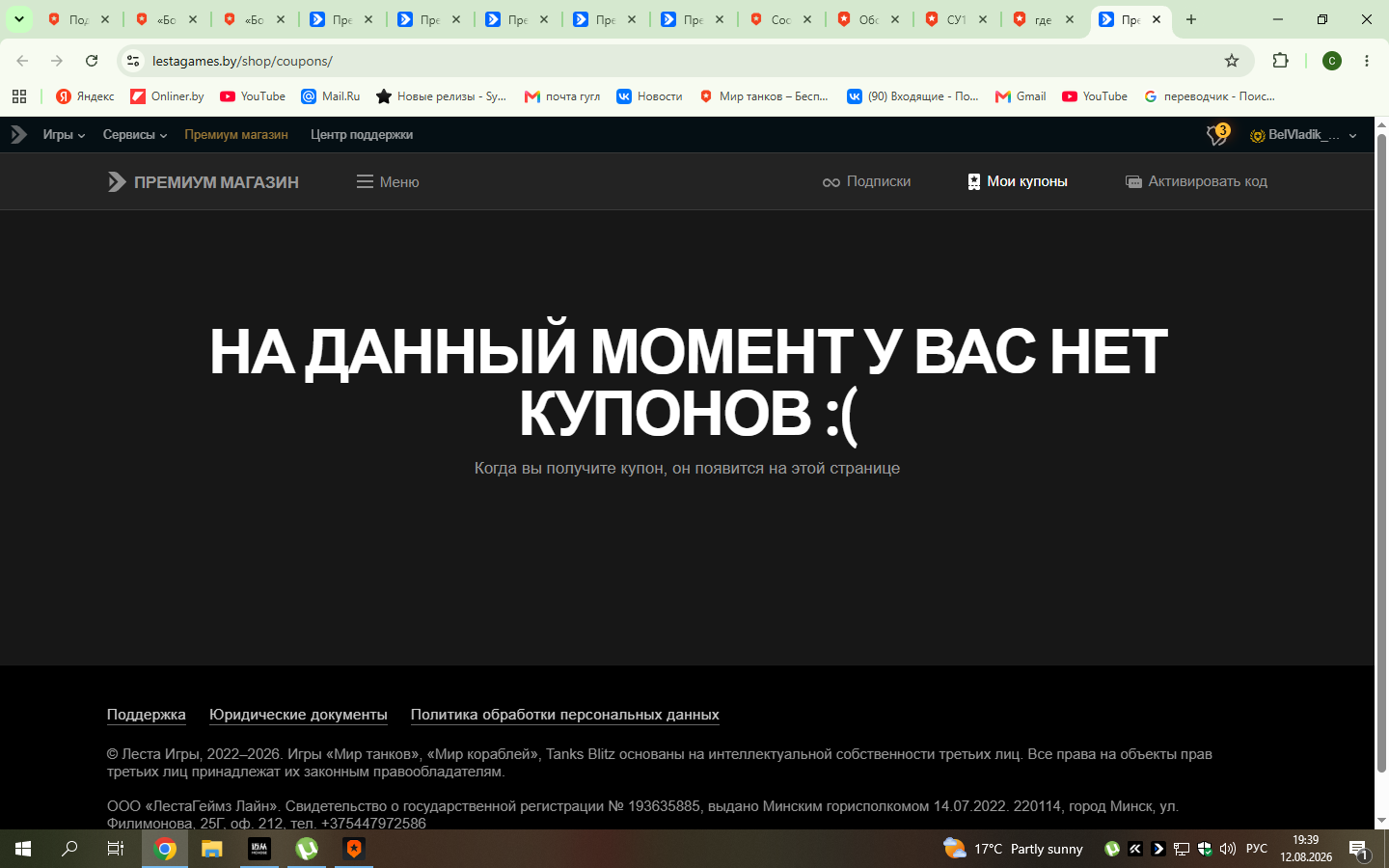Expand the BelVladik account dropdown
The width and height of the screenshot is (1389, 868).
(x=1303, y=135)
